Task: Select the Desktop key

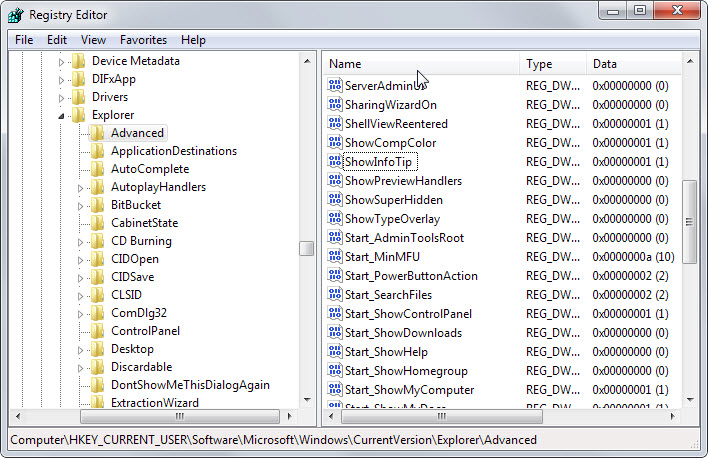Action: 132,349
